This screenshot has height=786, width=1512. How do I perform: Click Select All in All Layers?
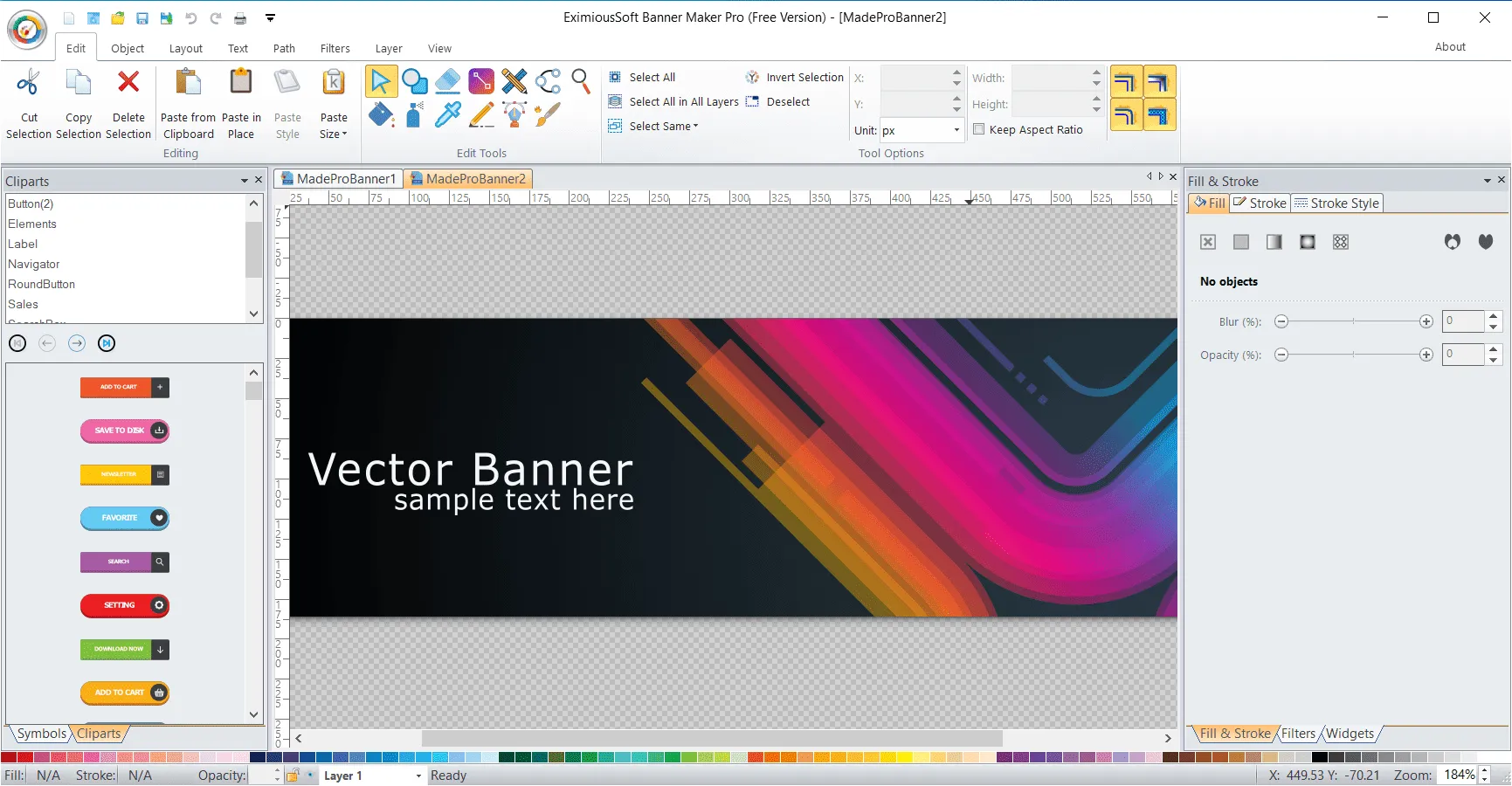click(x=673, y=101)
